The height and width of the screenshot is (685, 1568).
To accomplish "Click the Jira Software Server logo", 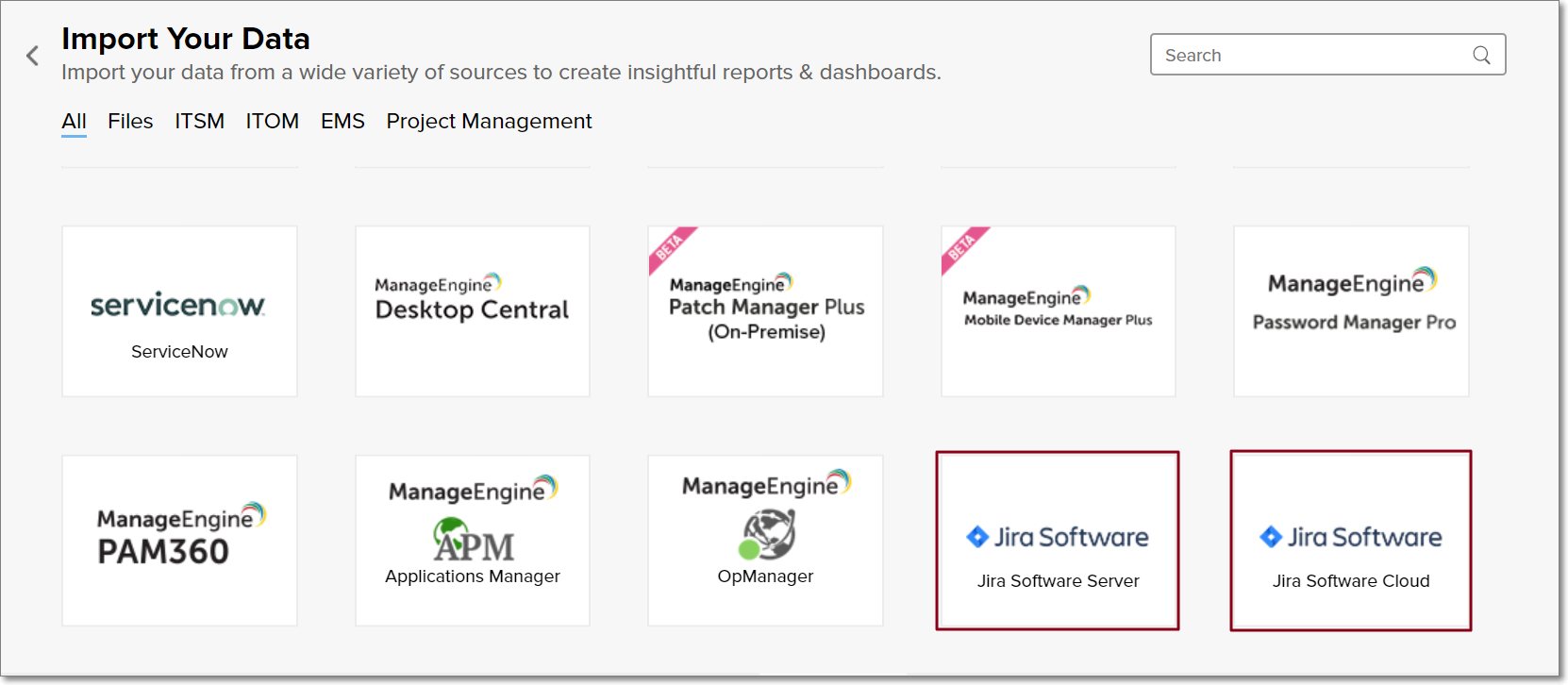I will tap(1058, 537).
